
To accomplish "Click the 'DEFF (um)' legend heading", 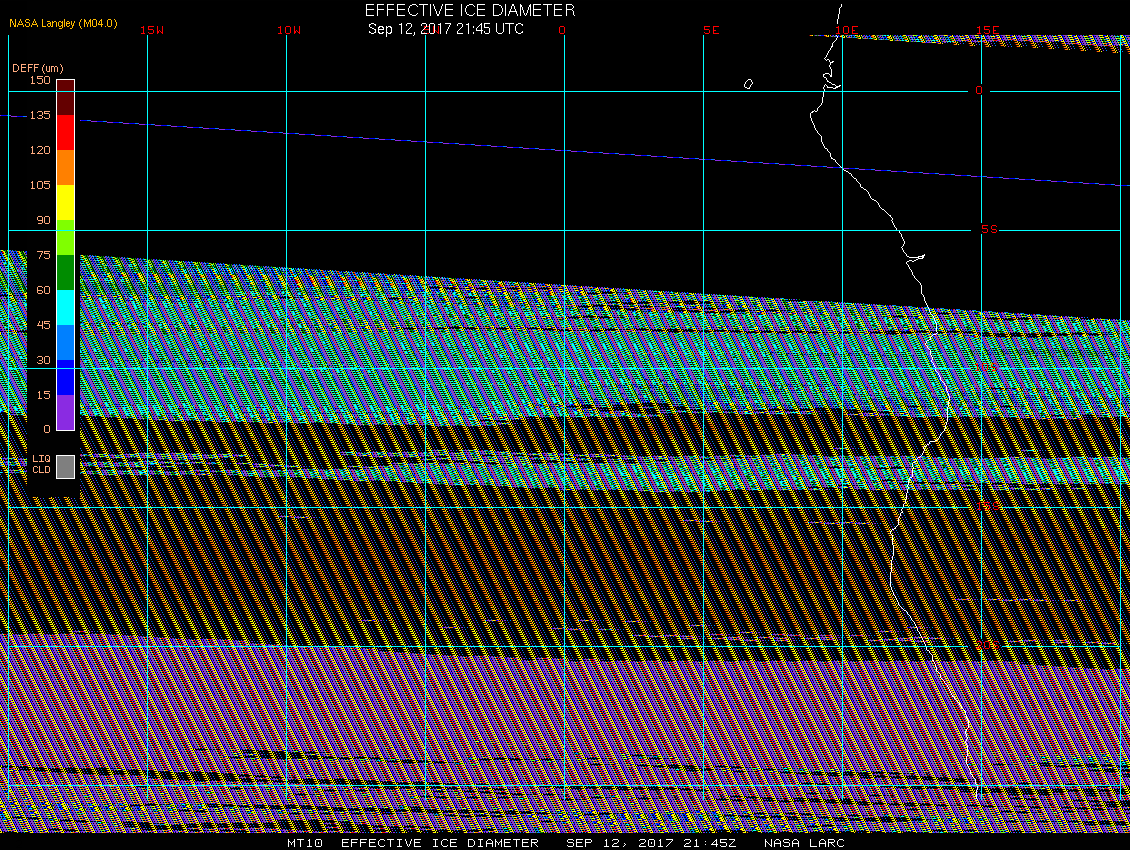I will tap(37, 68).
